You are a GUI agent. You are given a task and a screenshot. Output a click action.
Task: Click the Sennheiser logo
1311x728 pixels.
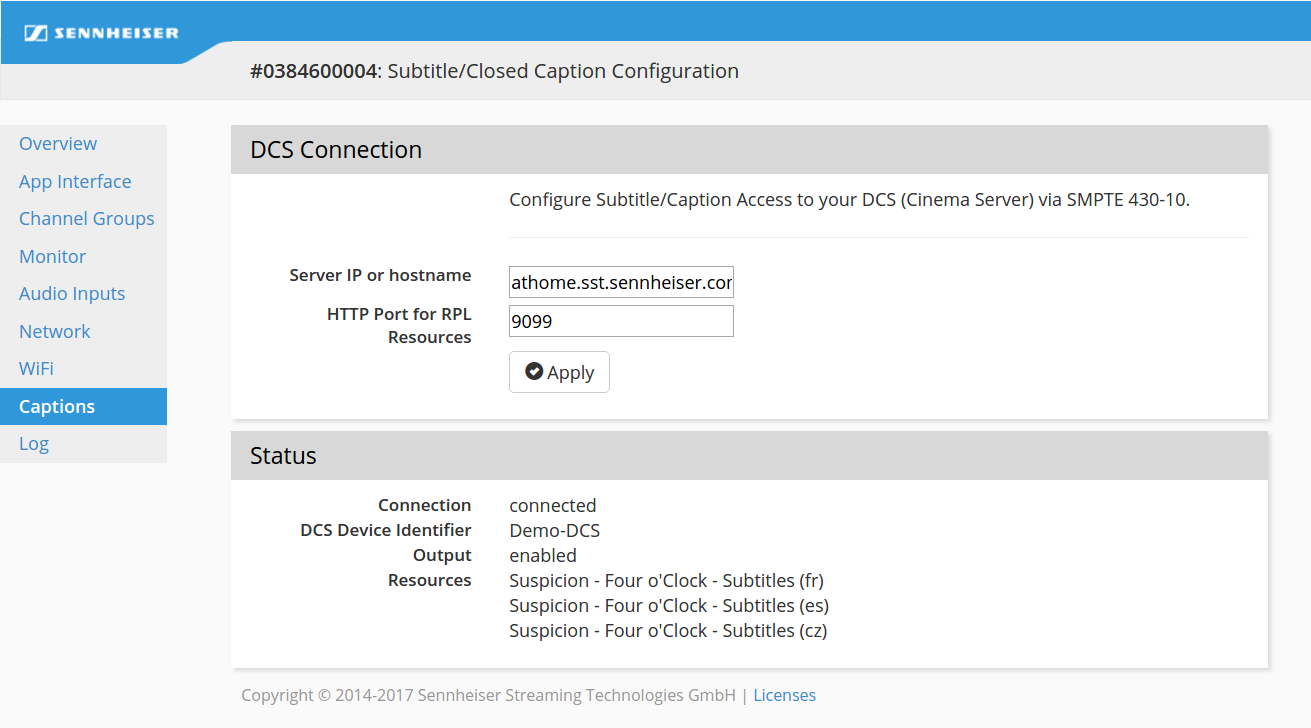[102, 33]
